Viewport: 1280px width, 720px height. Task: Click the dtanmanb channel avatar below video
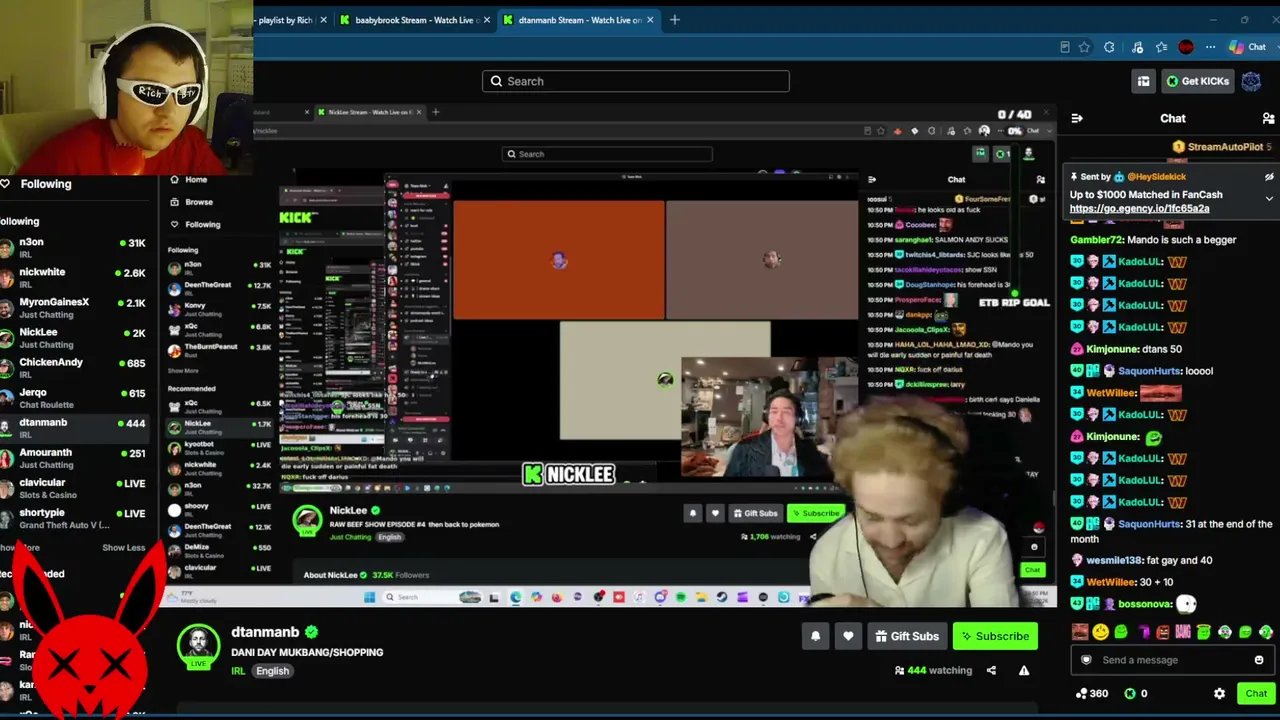tap(198, 646)
